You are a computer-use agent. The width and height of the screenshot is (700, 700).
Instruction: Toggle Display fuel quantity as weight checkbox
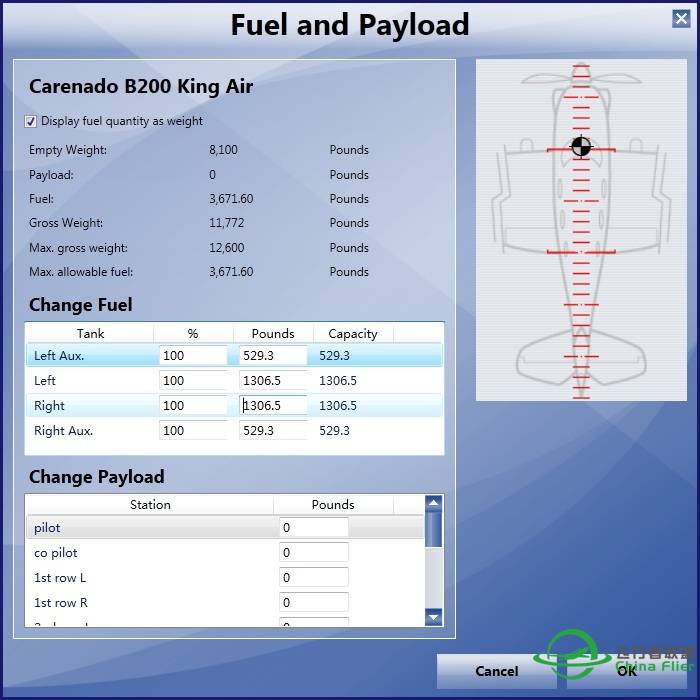[31, 121]
